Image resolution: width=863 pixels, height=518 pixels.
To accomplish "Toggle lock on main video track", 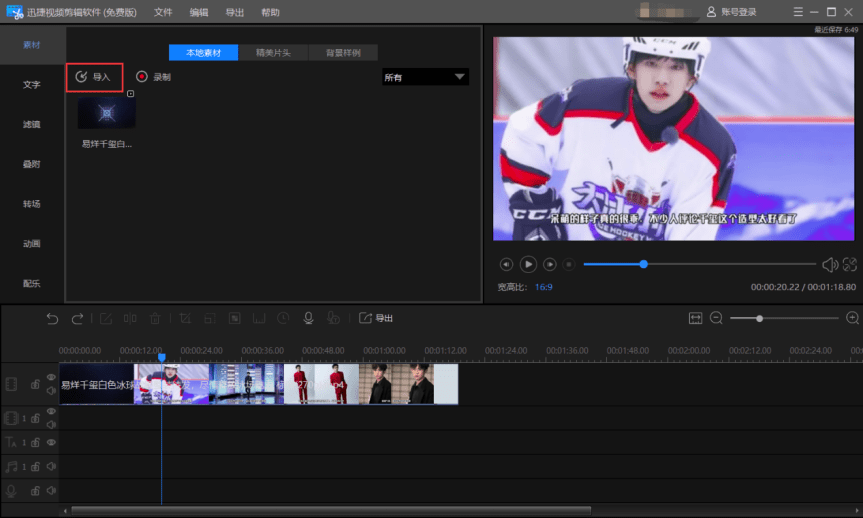I will 35,384.
